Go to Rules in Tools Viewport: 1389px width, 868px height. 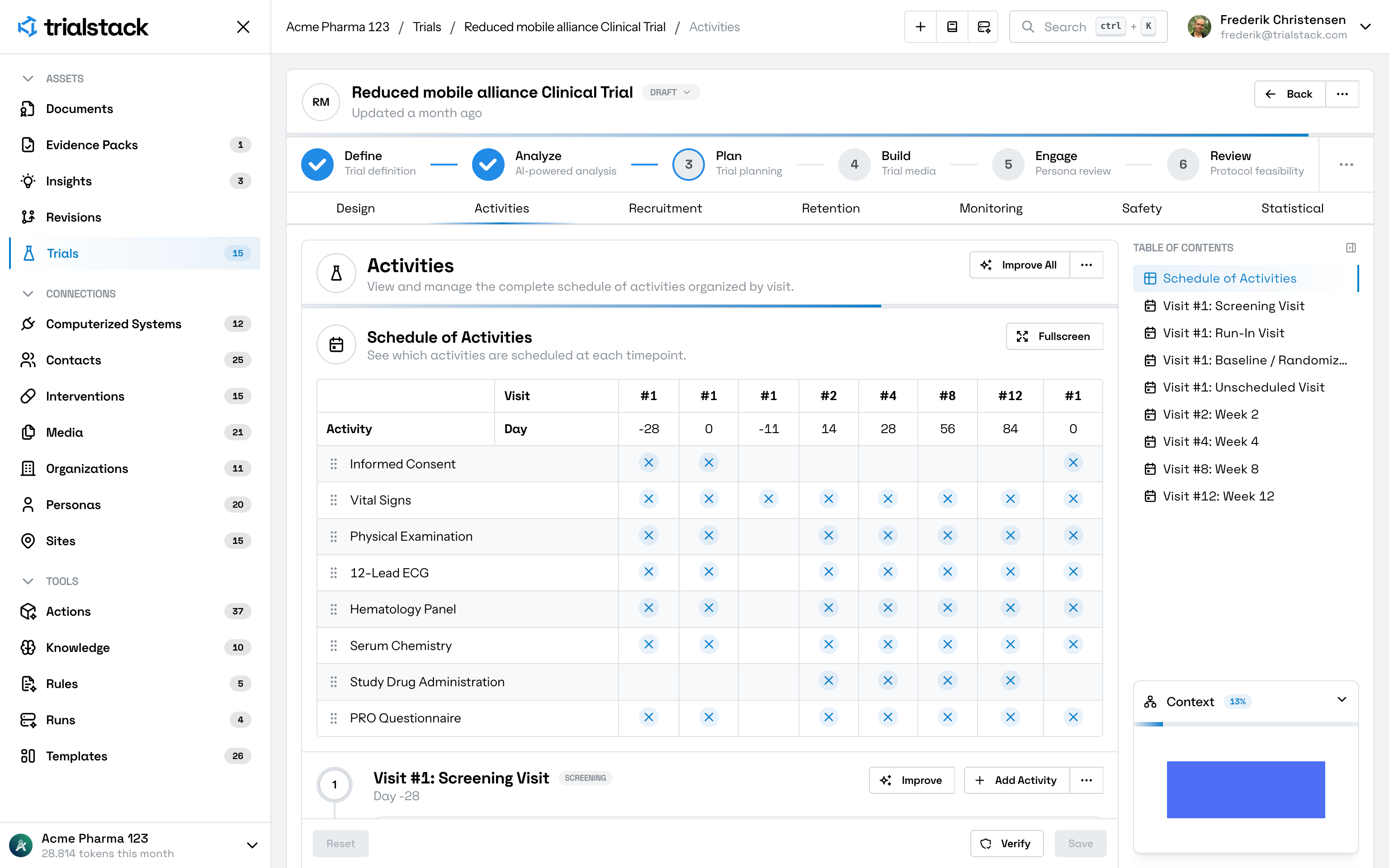[x=135, y=684]
